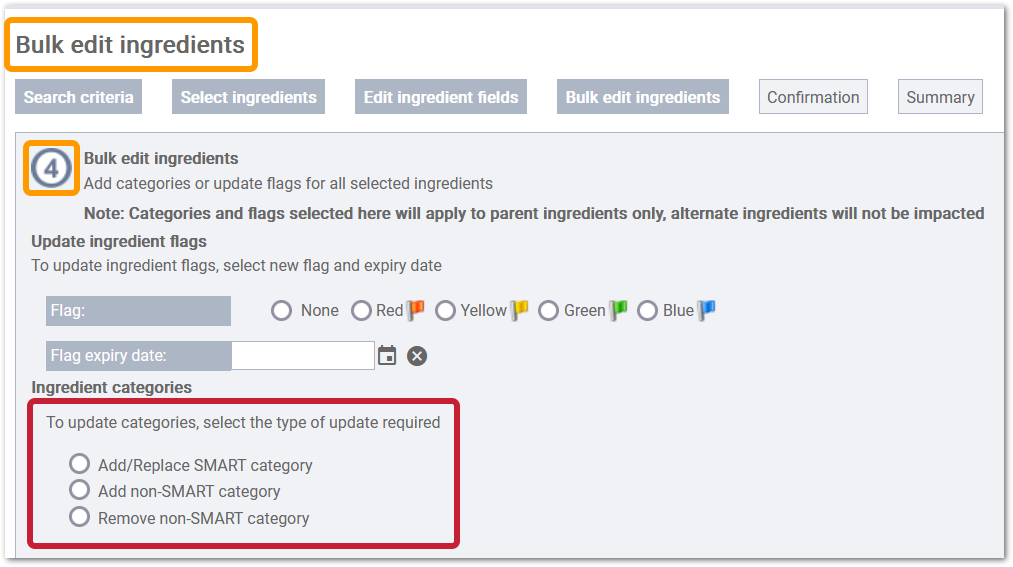Click the blue flag icon
This screenshot has width=1013, height=567.
(x=707, y=311)
